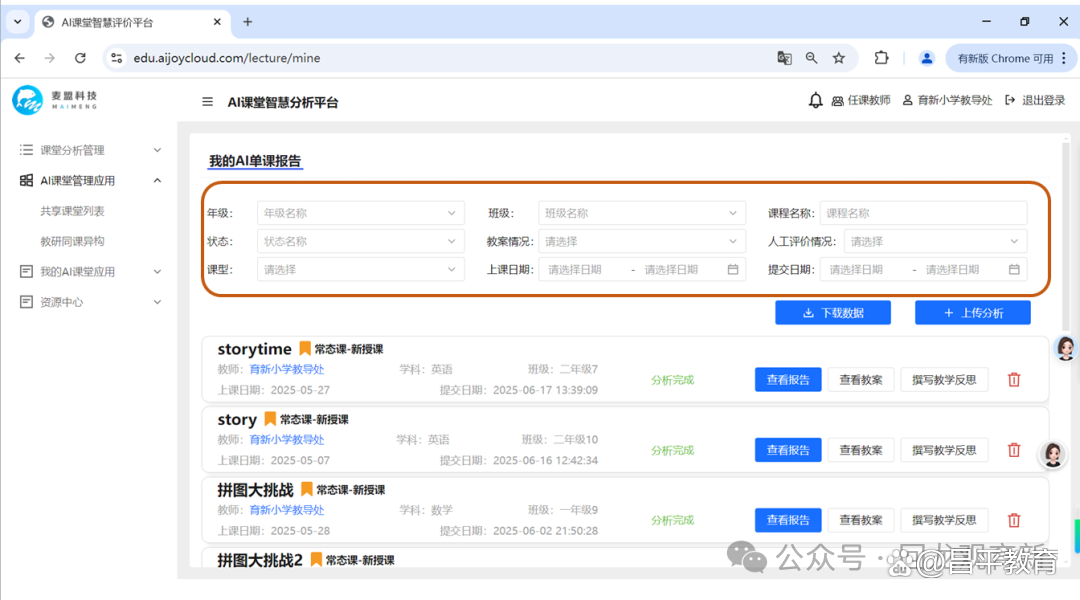Open the 年级 grade dropdown
The image size is (1080, 600).
[x=360, y=213]
